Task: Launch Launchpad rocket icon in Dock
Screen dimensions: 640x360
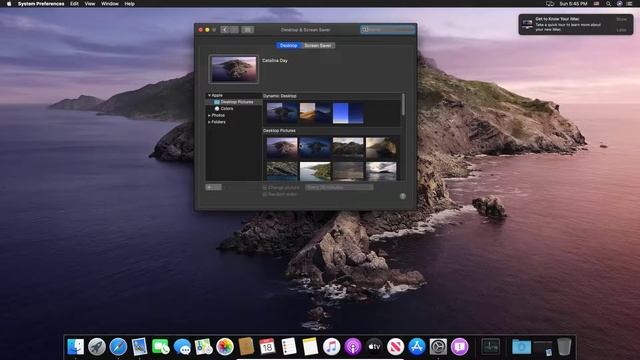Action: click(97, 347)
